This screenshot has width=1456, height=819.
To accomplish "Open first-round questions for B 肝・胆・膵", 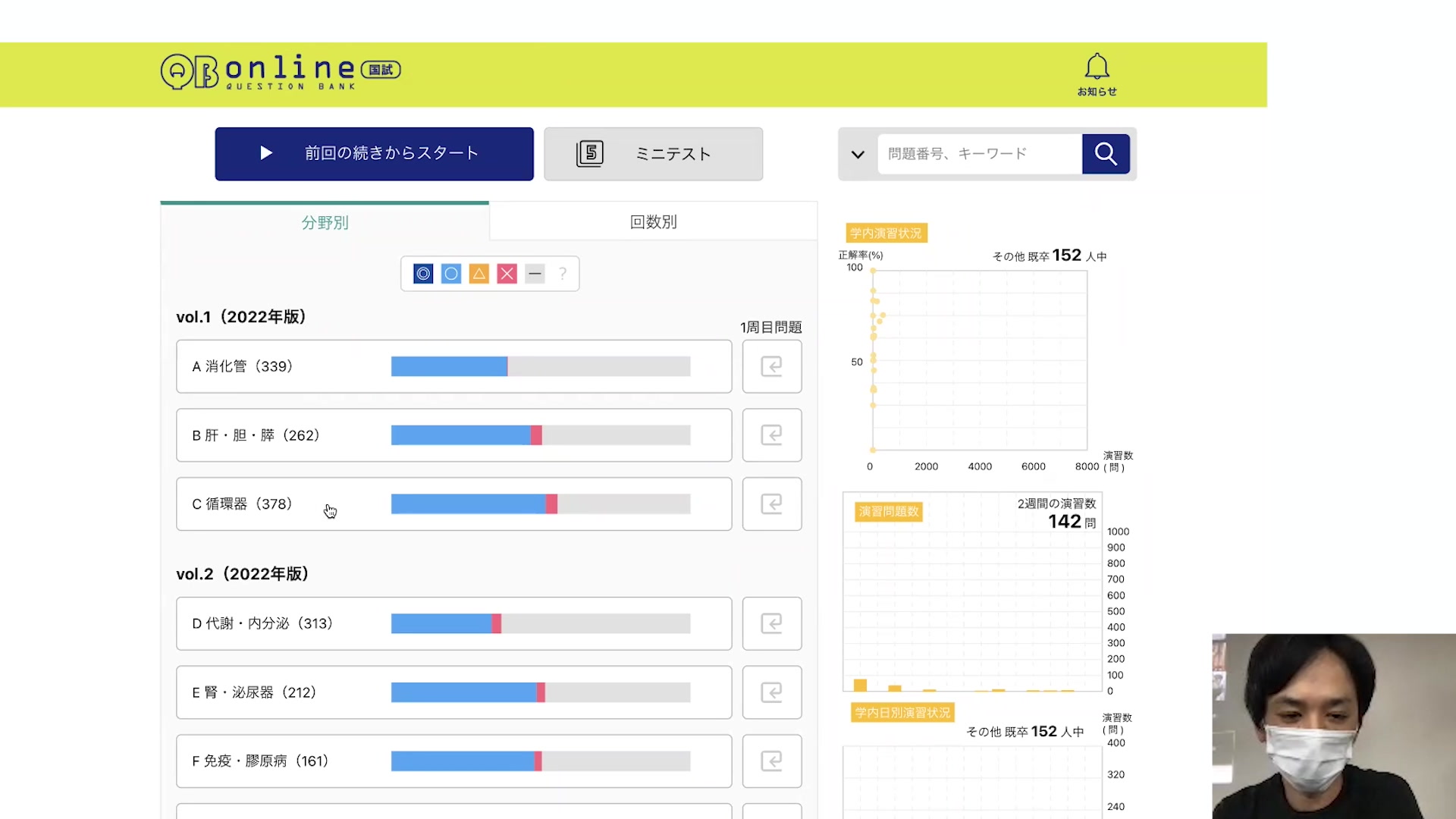I will (771, 435).
